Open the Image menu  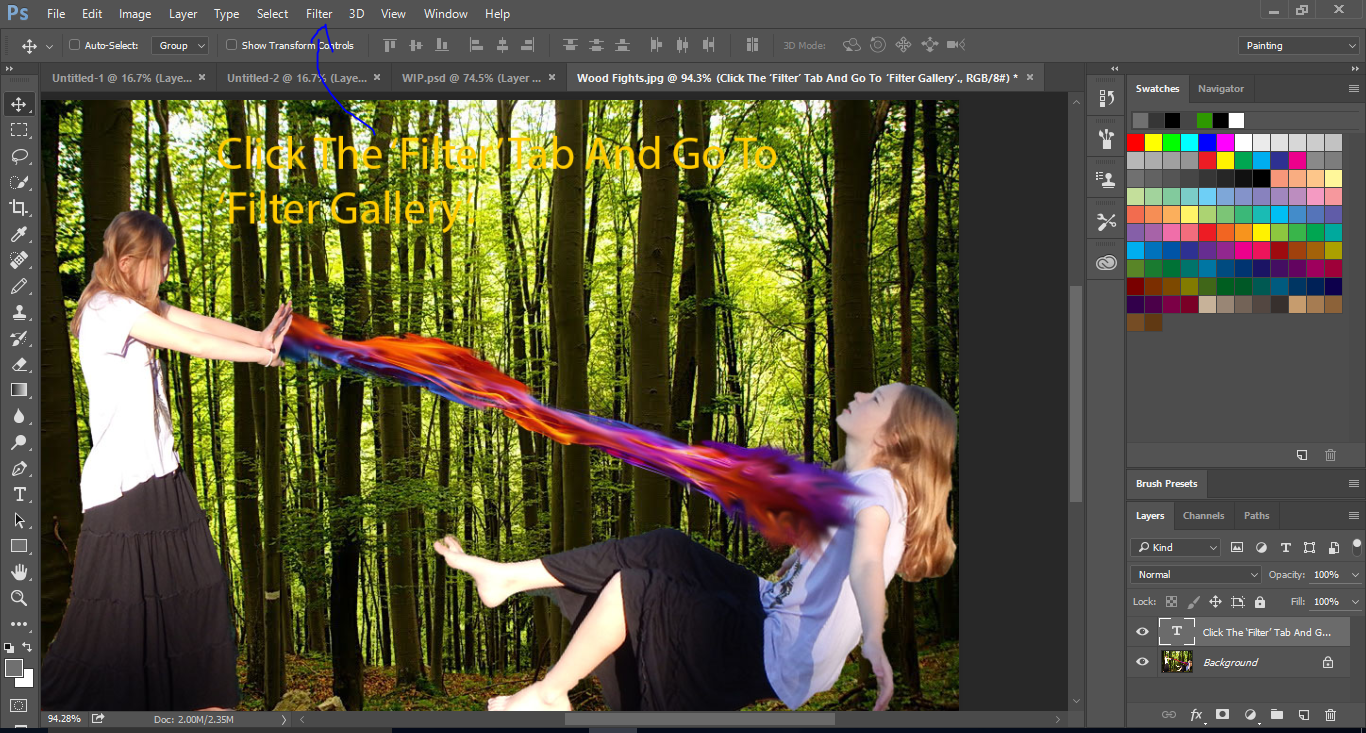click(135, 14)
